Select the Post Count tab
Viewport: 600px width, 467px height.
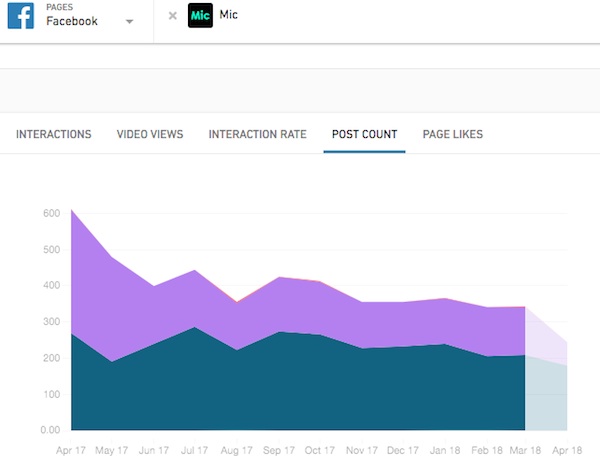click(x=364, y=135)
